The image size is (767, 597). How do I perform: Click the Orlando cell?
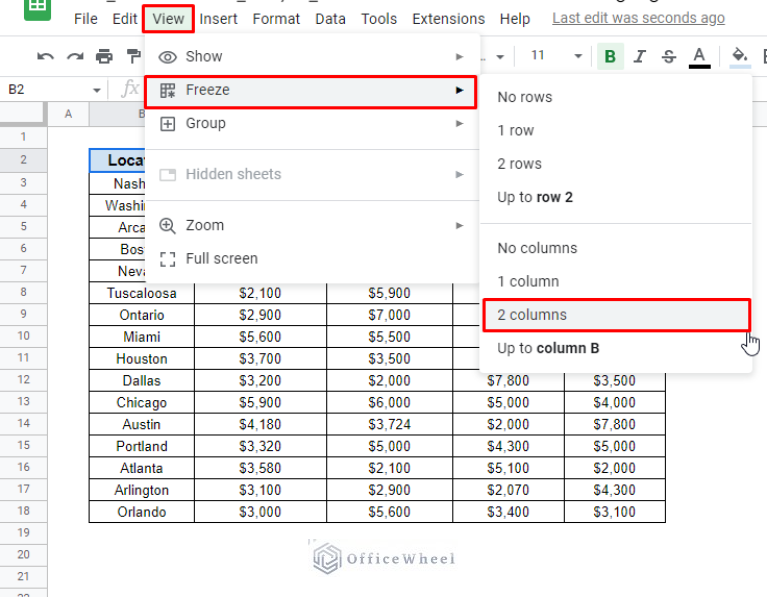142,512
